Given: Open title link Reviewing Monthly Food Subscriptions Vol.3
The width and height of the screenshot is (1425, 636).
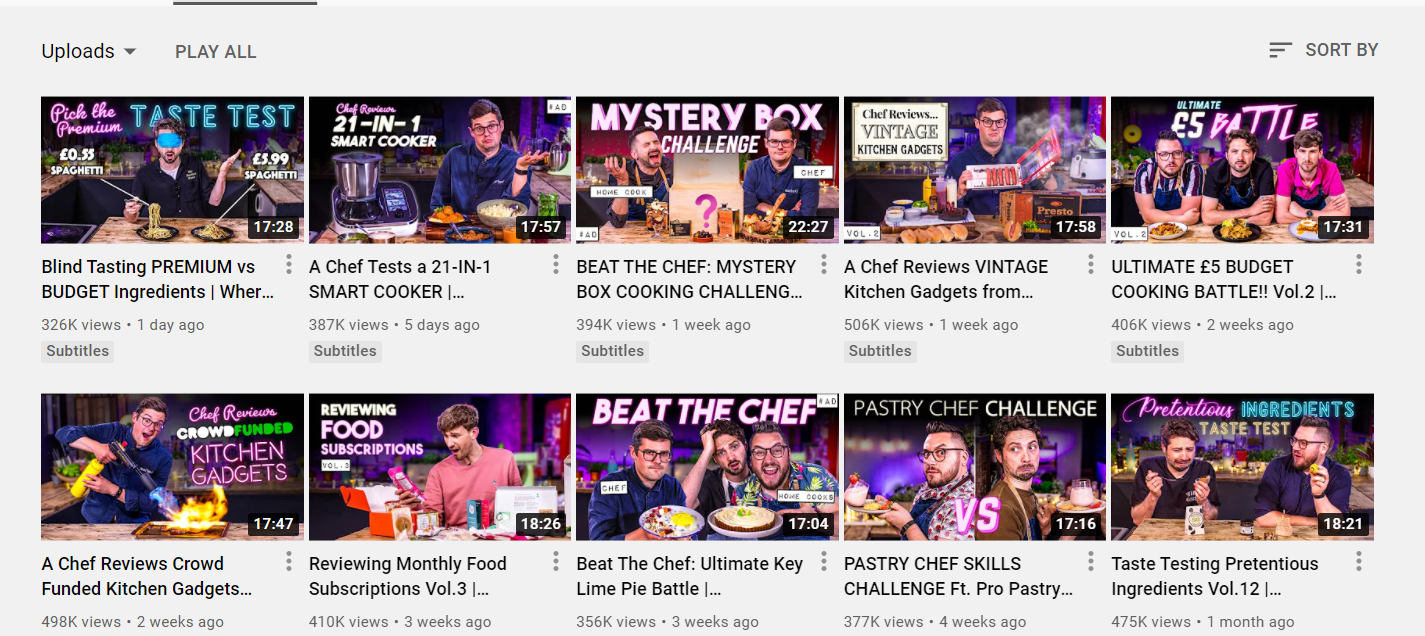Looking at the screenshot, I should [422, 576].
